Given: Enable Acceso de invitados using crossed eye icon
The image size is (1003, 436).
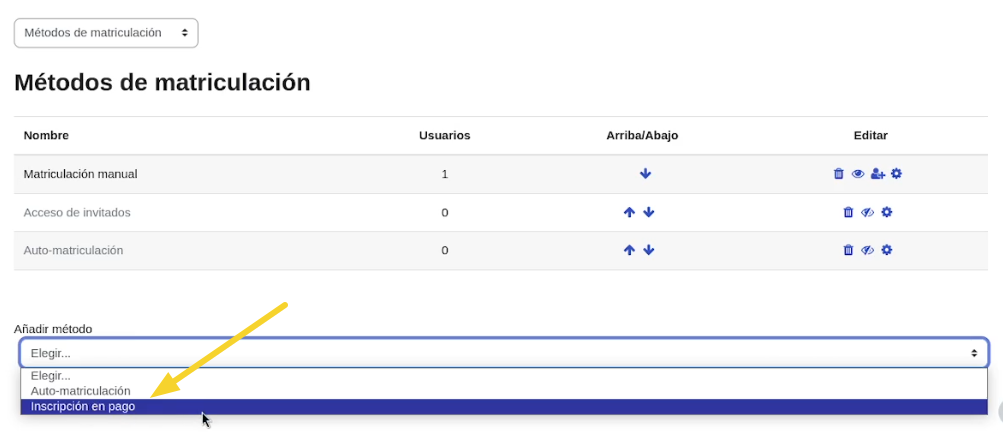Looking at the screenshot, I should coord(868,212).
